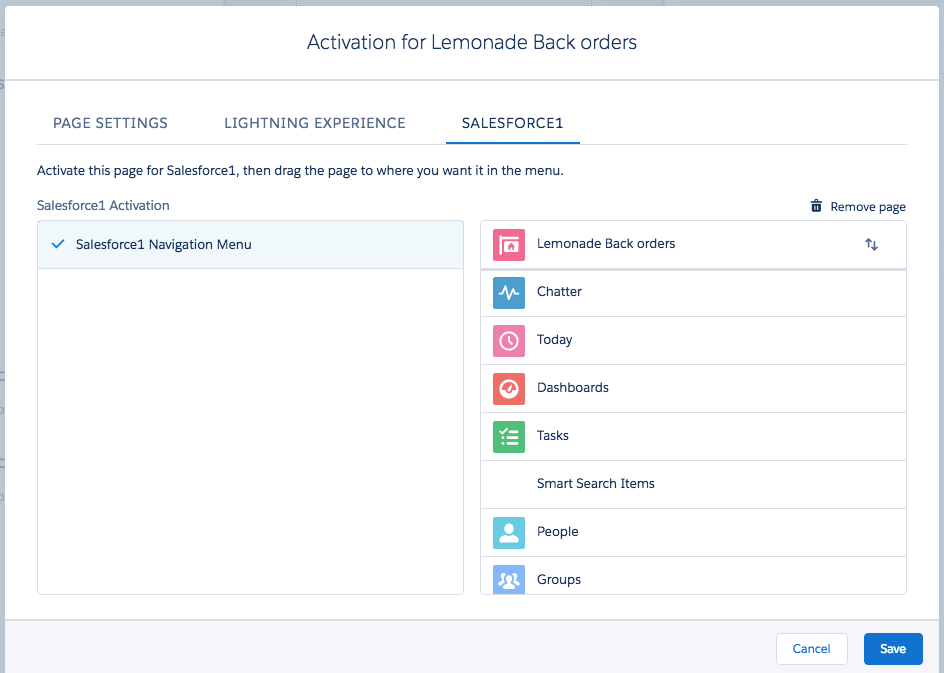Click the Lemonade Back orders page icon
944x673 pixels.
tap(509, 244)
